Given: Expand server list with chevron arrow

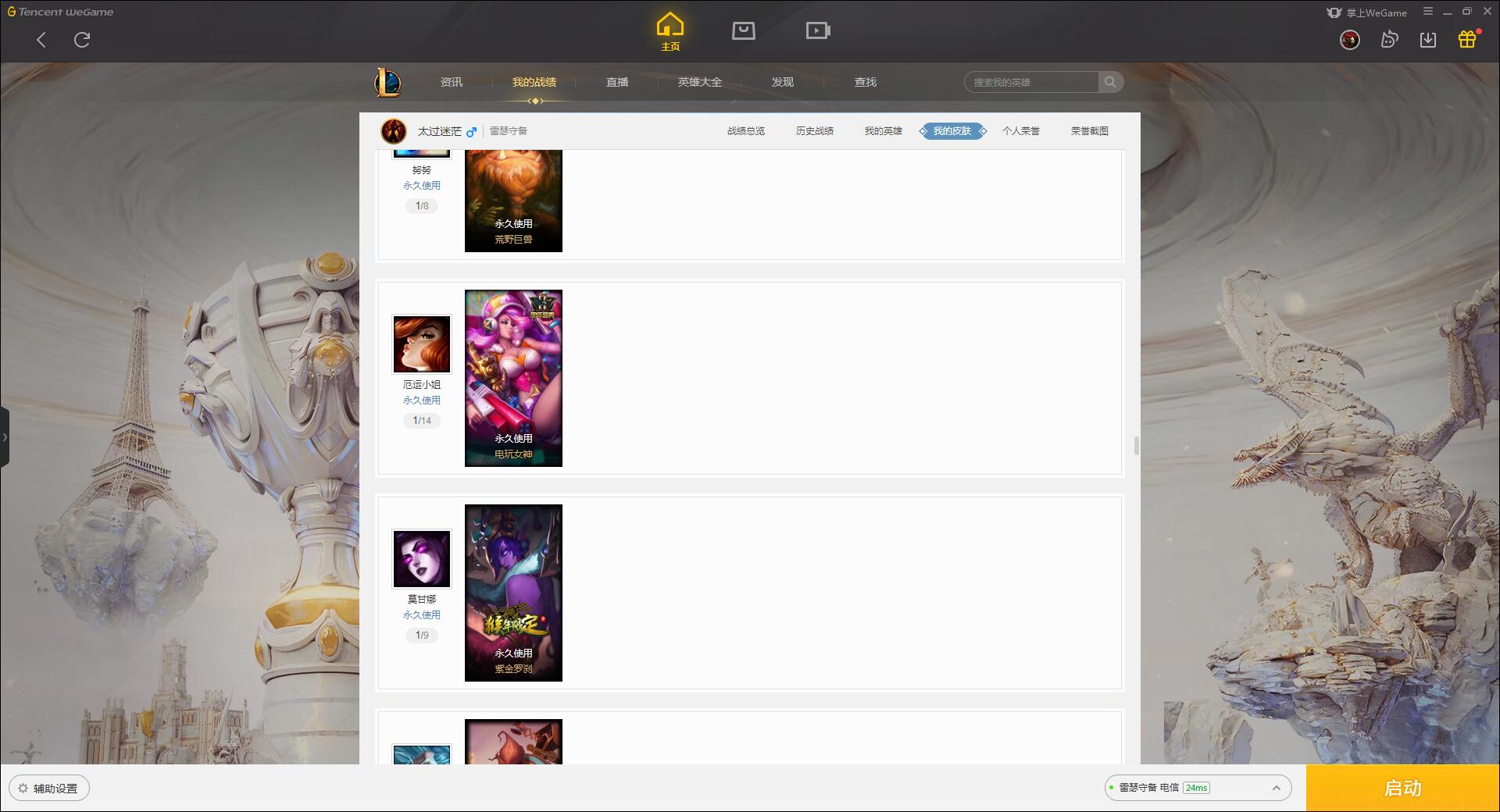Looking at the screenshot, I should pos(1277,788).
